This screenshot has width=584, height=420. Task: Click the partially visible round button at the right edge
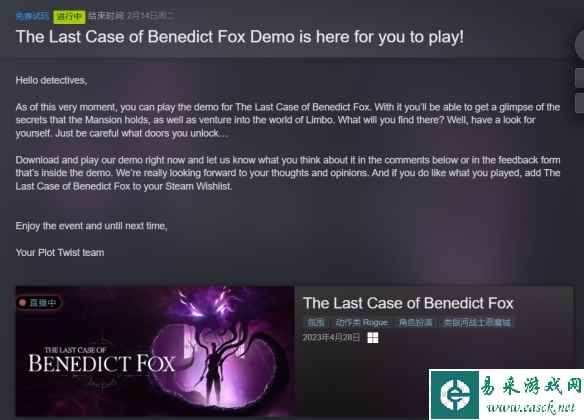pos(580,45)
